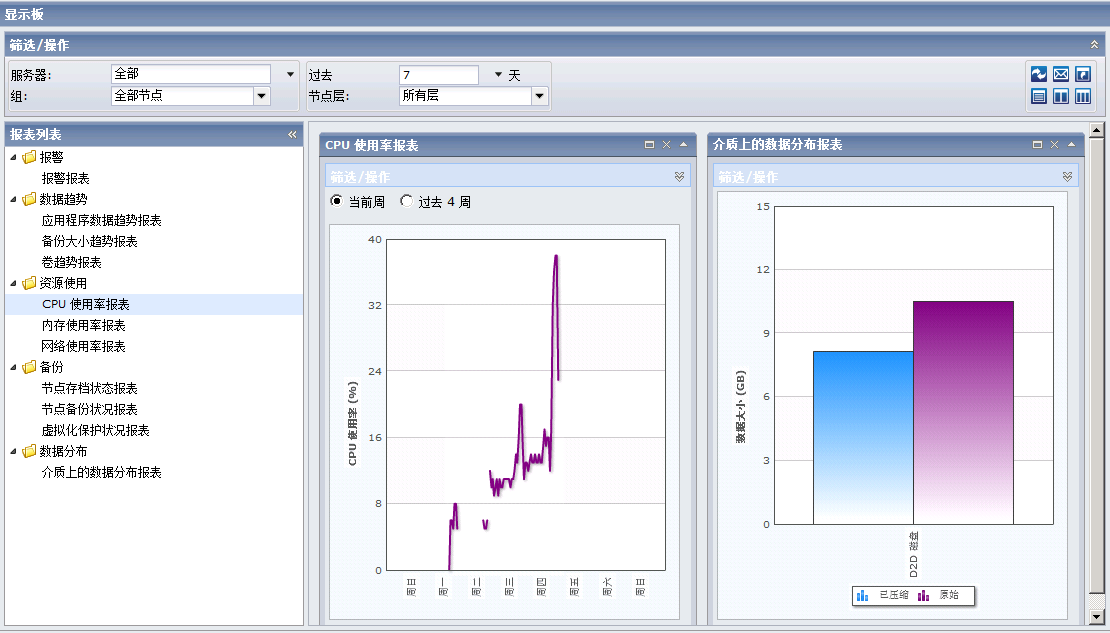Open the 组 dropdown list
Screen dimensions: 1110x633
(x=262, y=96)
